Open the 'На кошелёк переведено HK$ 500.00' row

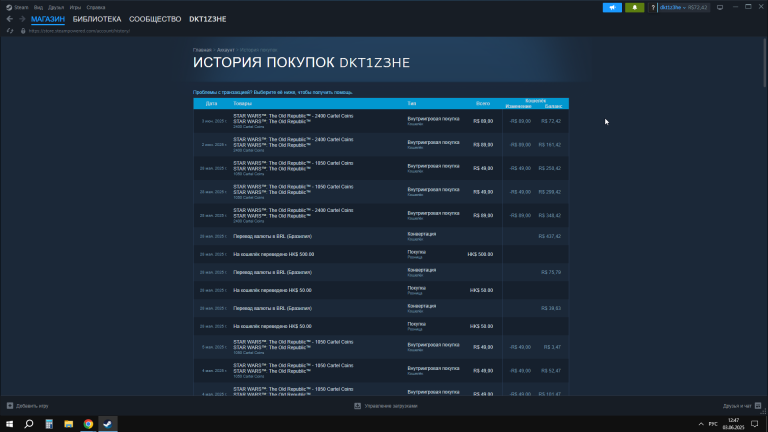pos(381,254)
